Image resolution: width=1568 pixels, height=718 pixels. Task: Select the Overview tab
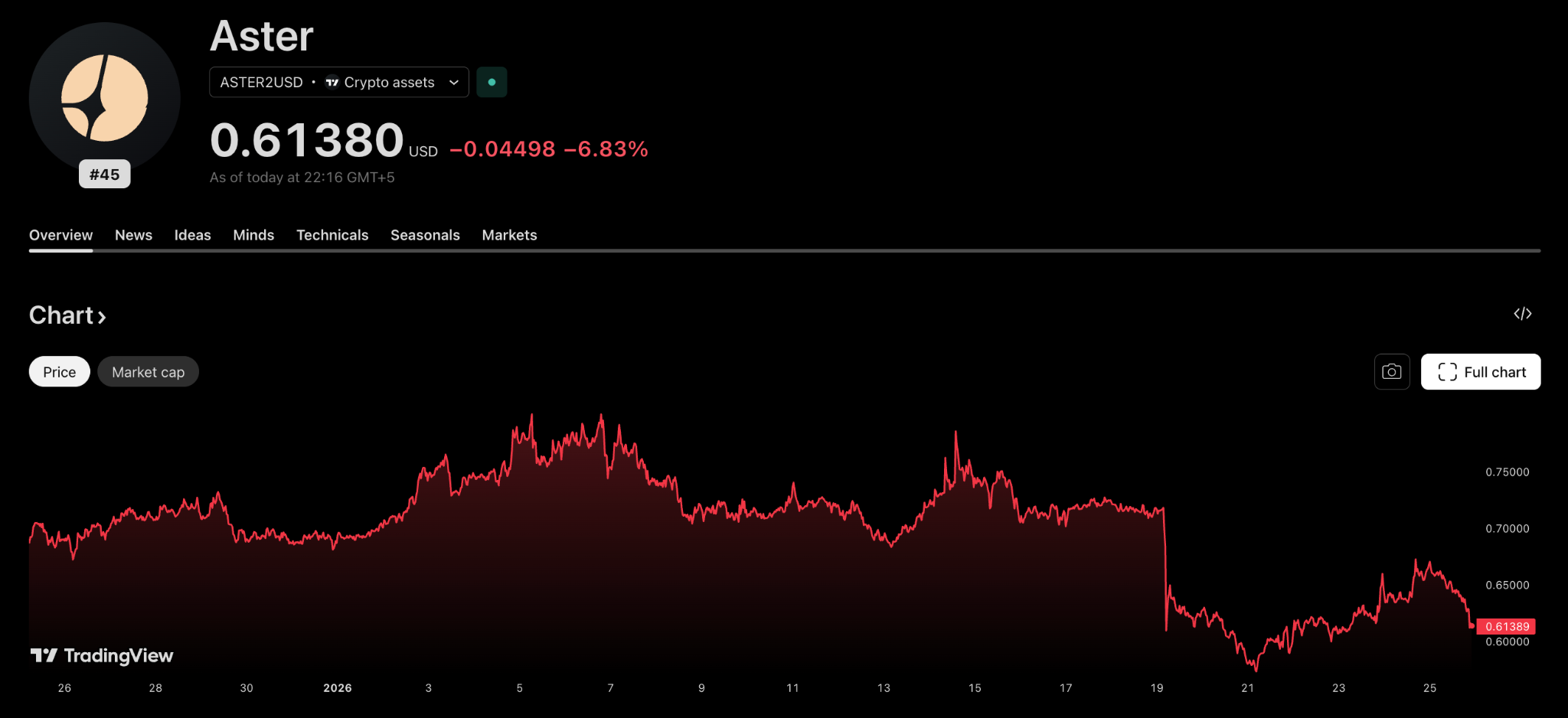click(x=61, y=235)
